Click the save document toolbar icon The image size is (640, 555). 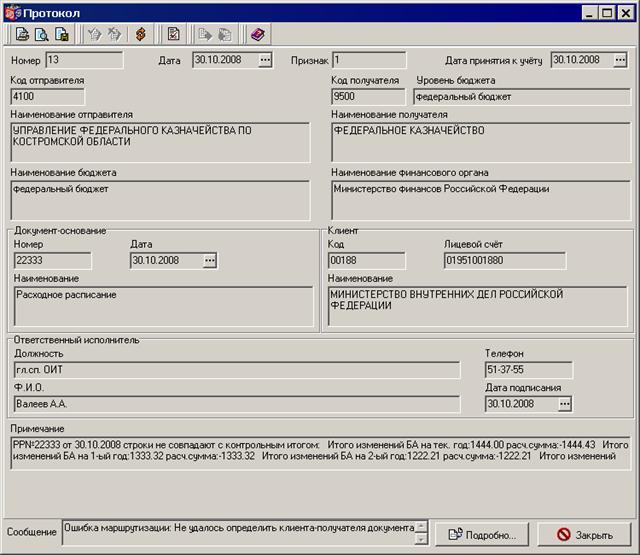61,34
